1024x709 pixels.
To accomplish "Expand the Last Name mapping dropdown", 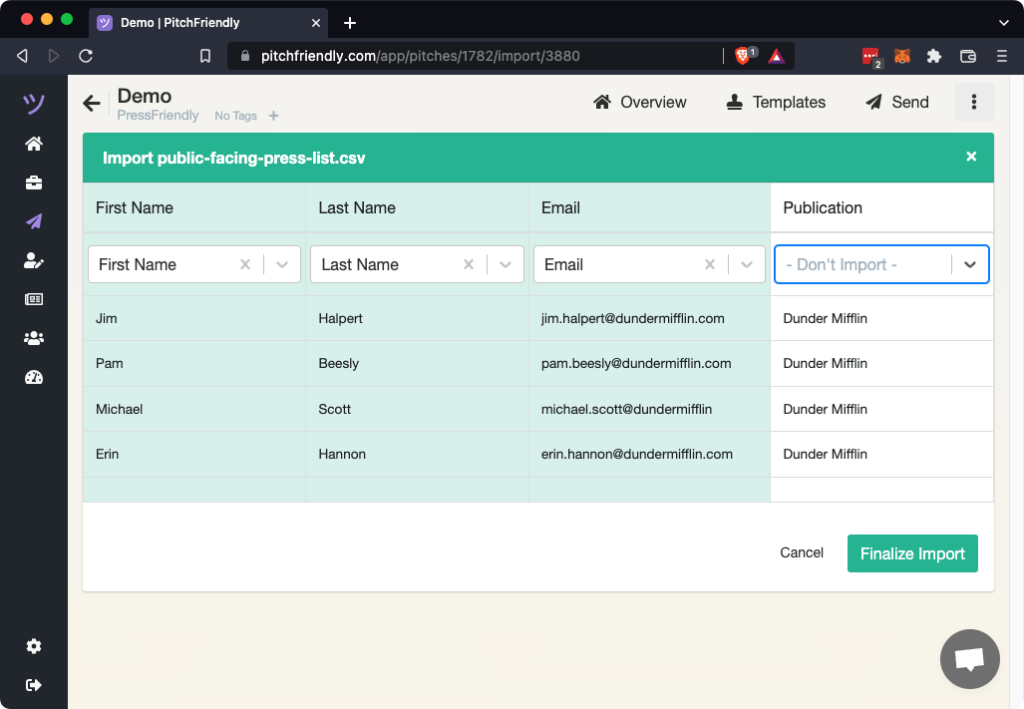I will coord(505,265).
